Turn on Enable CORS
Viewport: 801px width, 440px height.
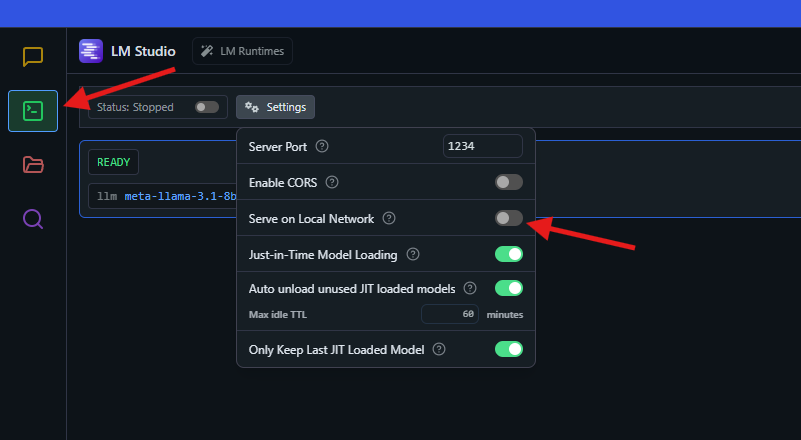(x=509, y=182)
